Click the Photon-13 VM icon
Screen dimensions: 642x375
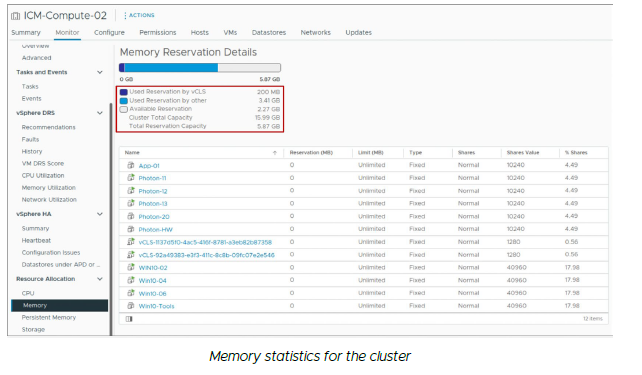131,203
